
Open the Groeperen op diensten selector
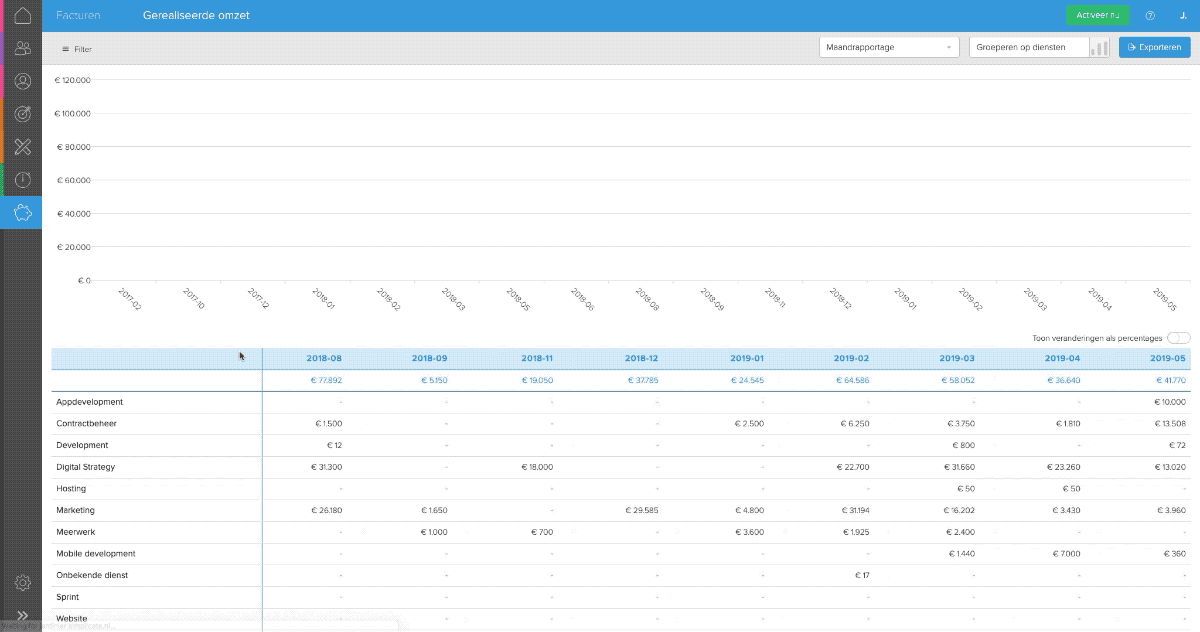1029,47
